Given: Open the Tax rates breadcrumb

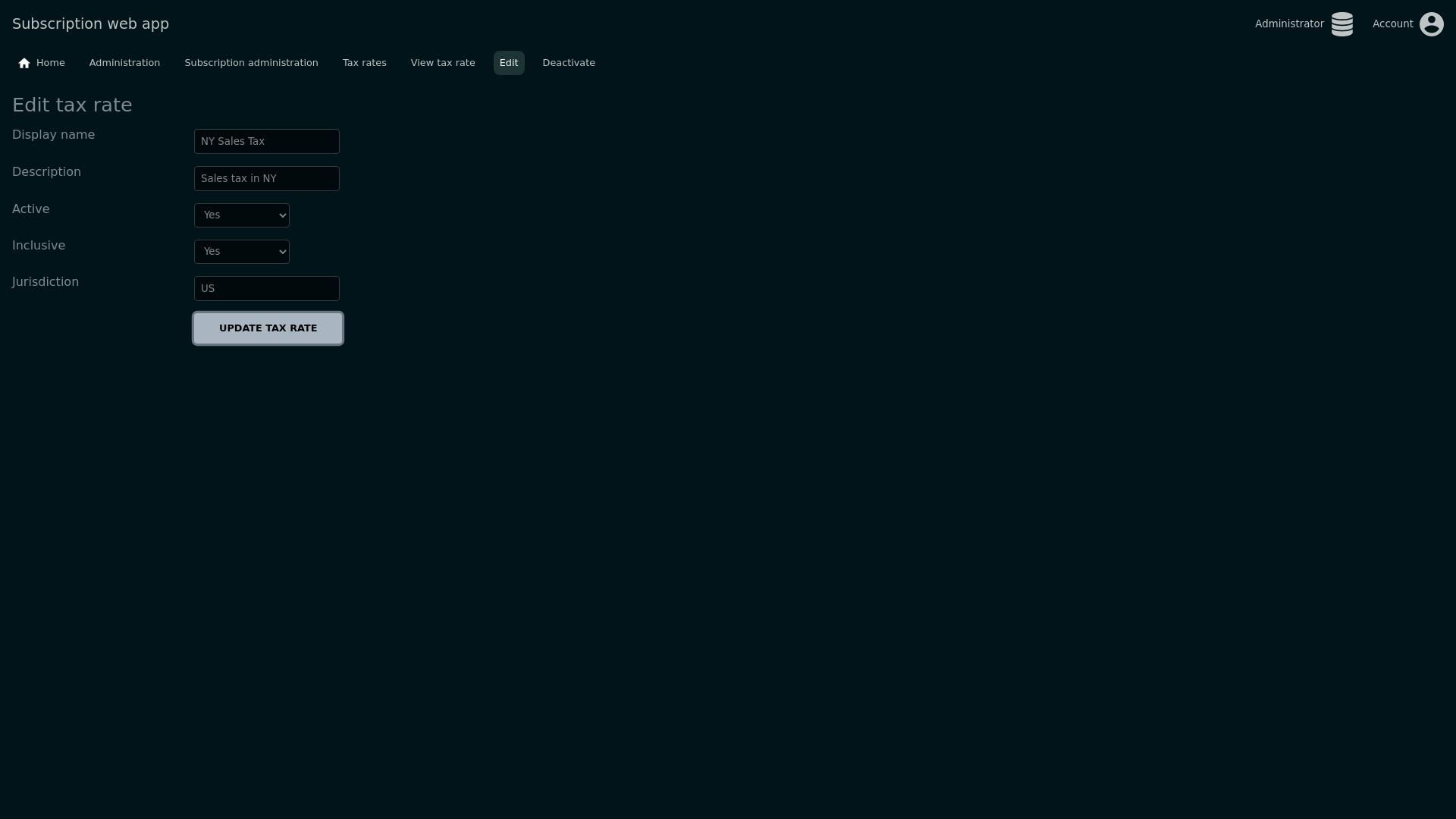Looking at the screenshot, I should click(364, 63).
